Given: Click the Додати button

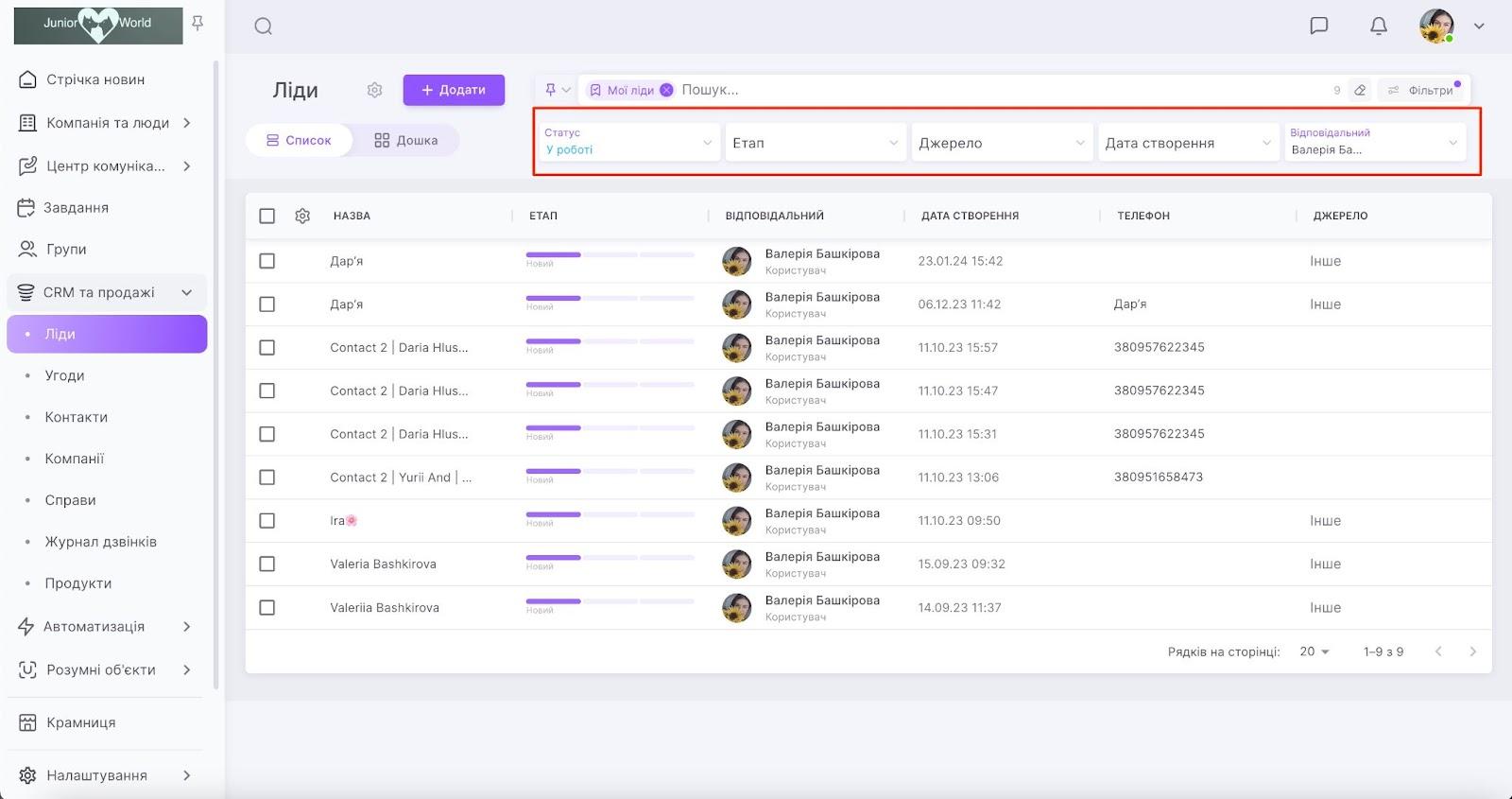Looking at the screenshot, I should [x=454, y=90].
